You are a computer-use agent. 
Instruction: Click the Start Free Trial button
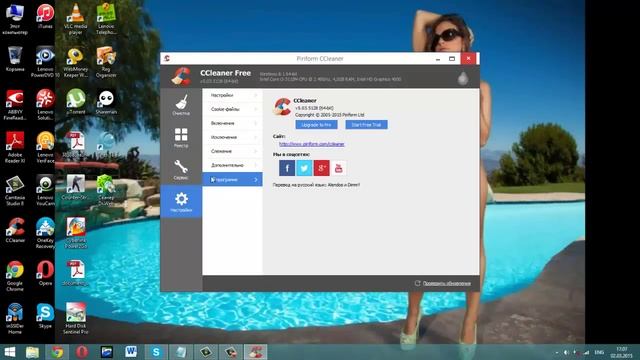coord(366,124)
